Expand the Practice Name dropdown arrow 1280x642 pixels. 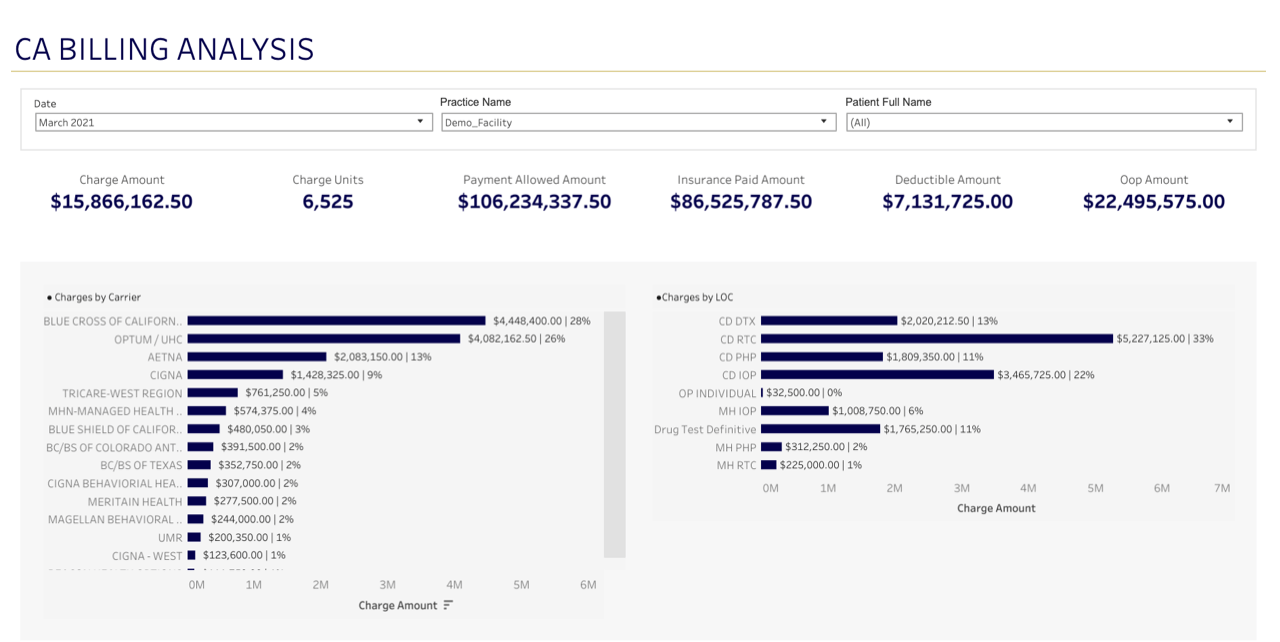(823, 122)
